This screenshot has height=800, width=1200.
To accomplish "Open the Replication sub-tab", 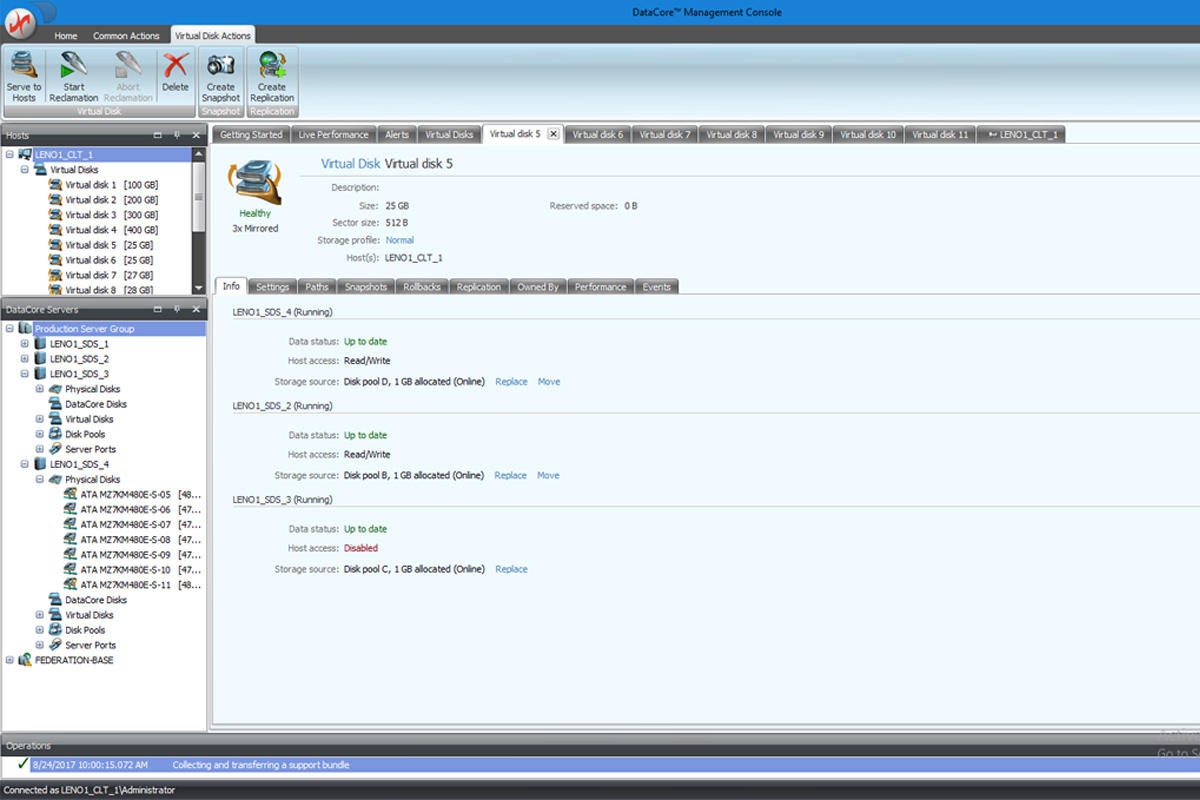I will 479,287.
